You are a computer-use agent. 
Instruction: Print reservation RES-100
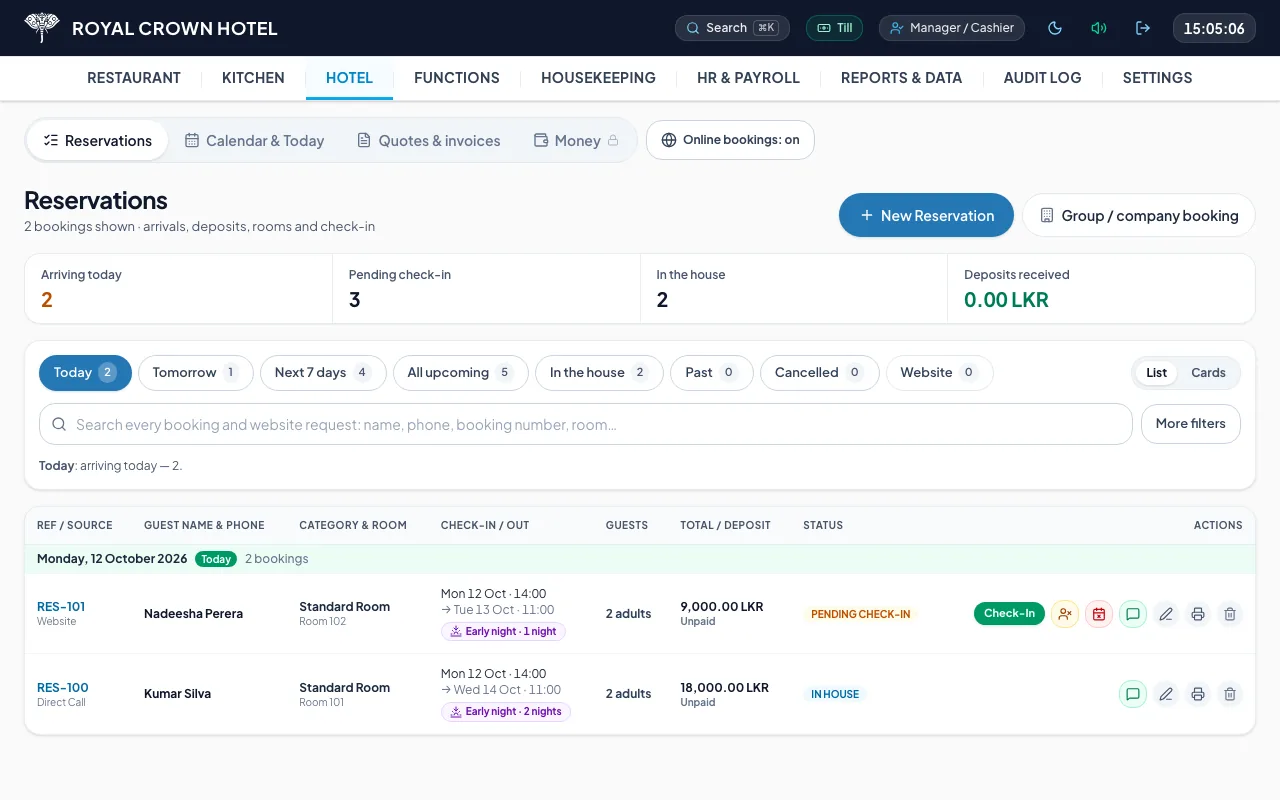1198,694
